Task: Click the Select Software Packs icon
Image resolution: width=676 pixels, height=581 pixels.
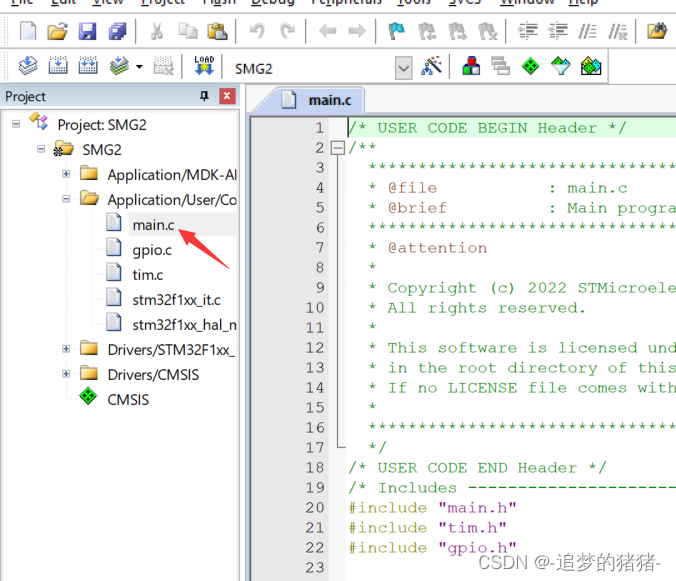Action: 560,66
